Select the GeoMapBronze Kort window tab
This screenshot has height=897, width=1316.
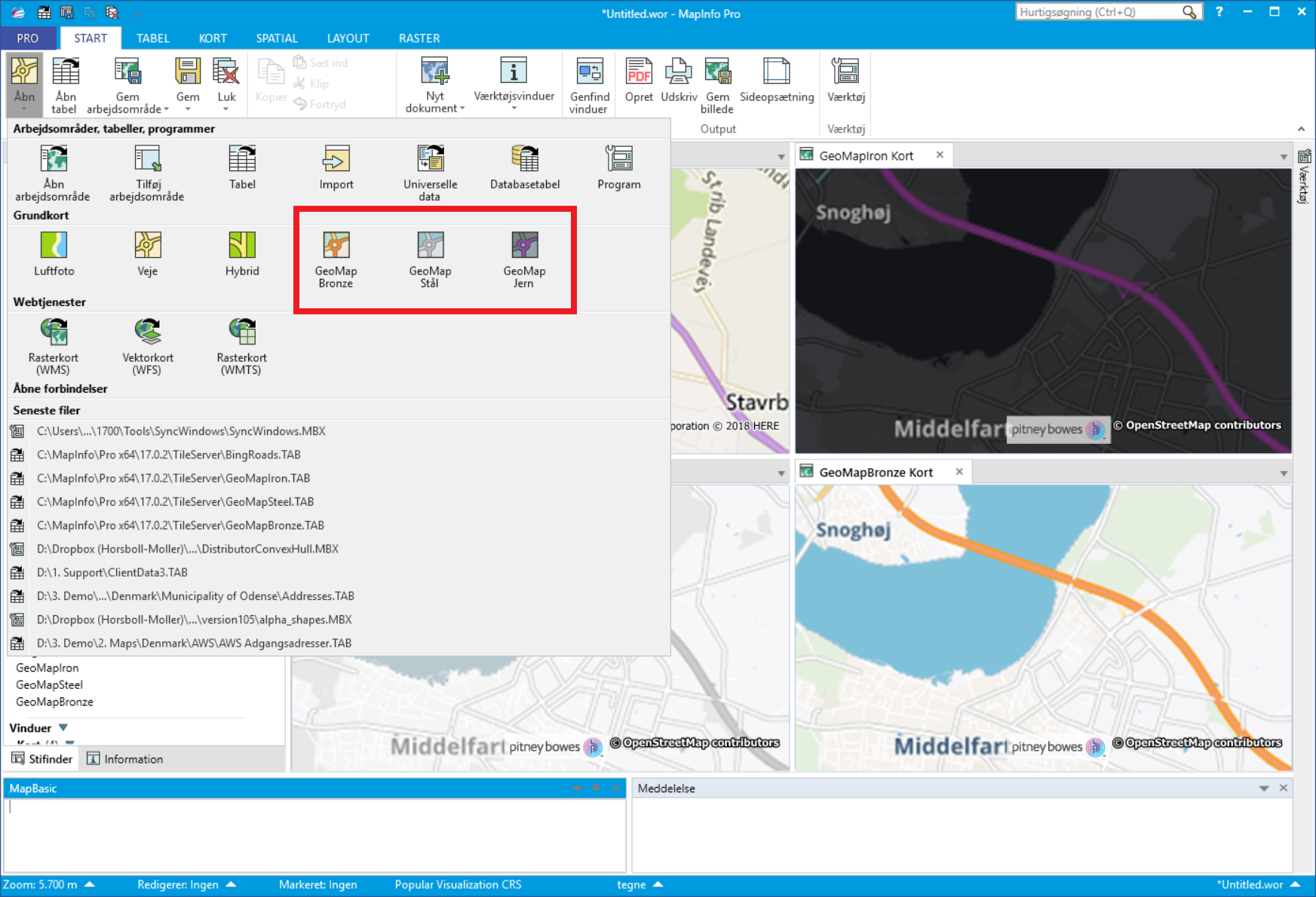pyautogui.click(x=876, y=472)
